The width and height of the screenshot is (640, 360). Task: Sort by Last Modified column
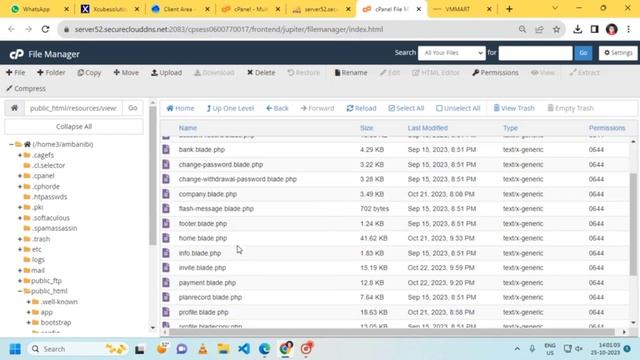coord(427,128)
